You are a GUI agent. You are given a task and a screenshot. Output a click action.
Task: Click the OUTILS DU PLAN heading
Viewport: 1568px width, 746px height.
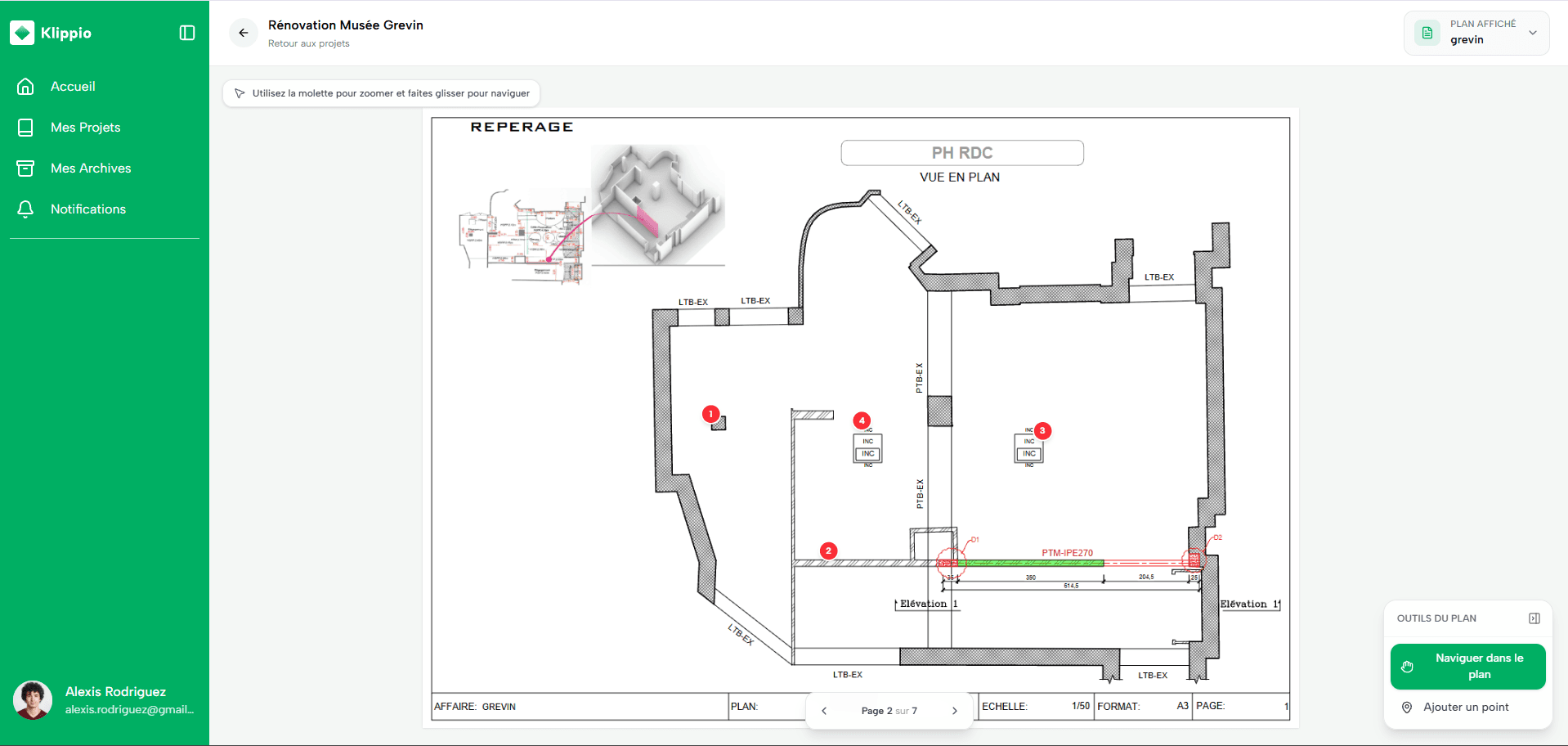[x=1436, y=618]
